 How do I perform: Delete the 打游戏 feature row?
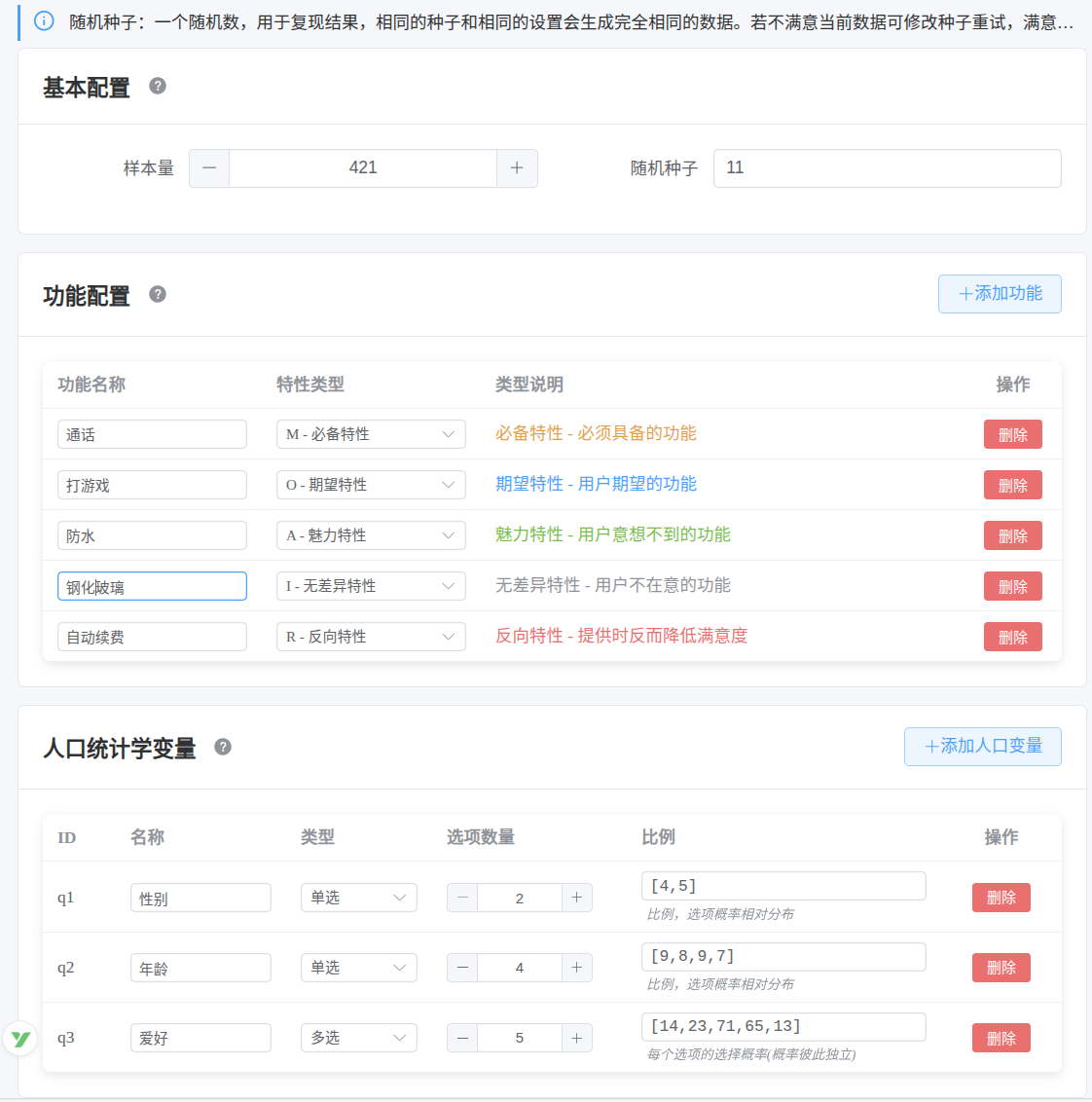[x=1012, y=484]
